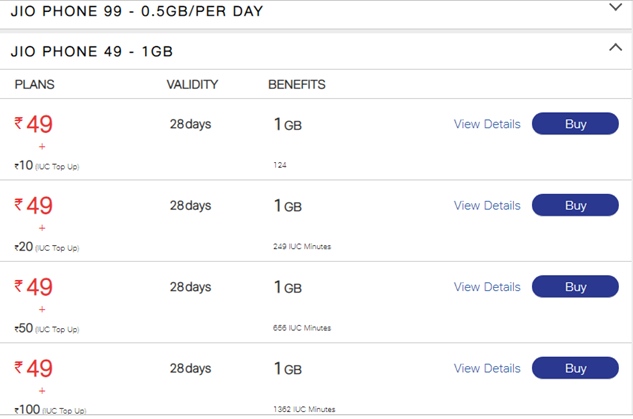Buy the ₹49 plan with ₹10 top up

click(x=575, y=124)
